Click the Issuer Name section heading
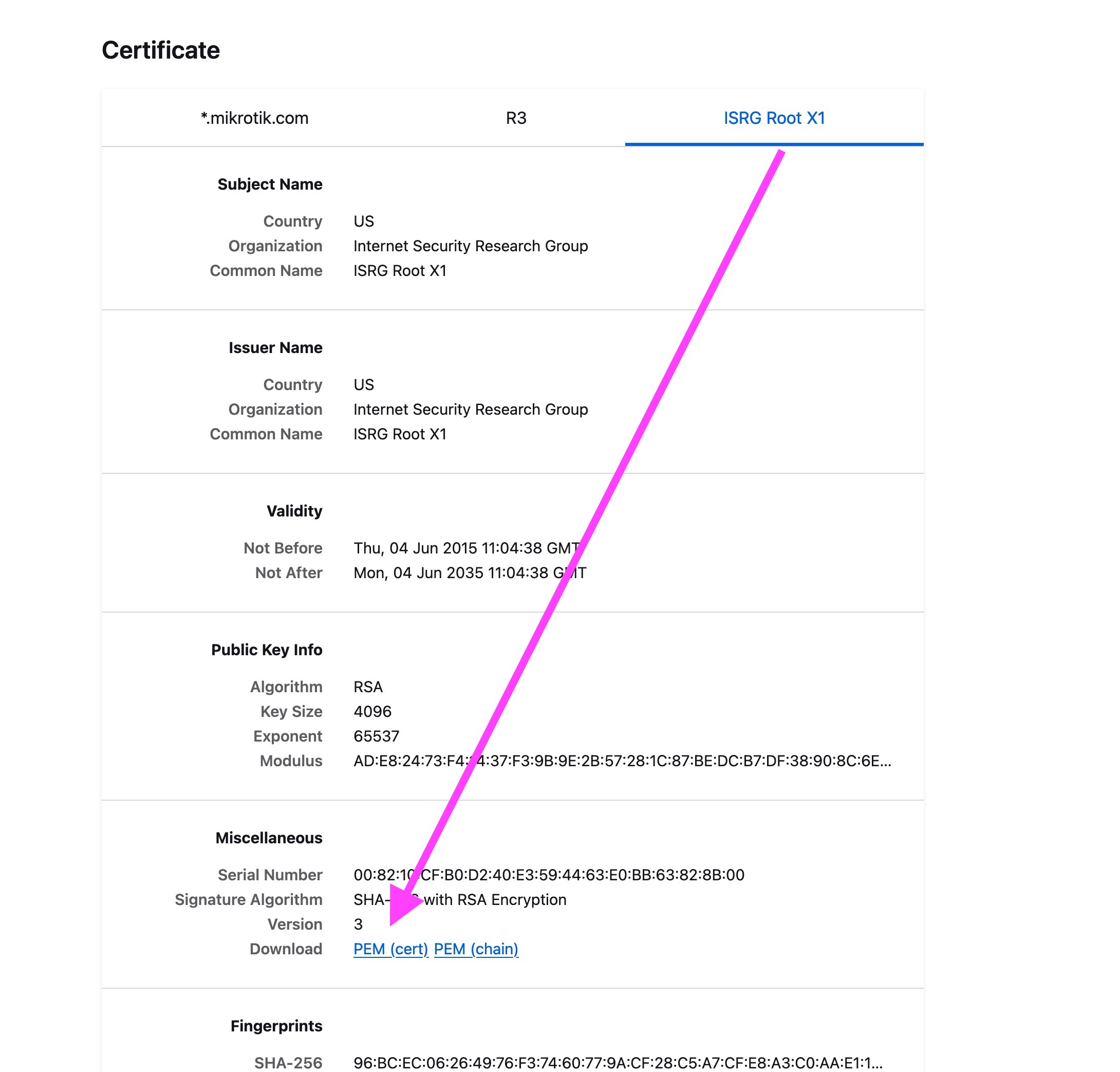Image resolution: width=1120 pixels, height=1072 pixels. [275, 347]
